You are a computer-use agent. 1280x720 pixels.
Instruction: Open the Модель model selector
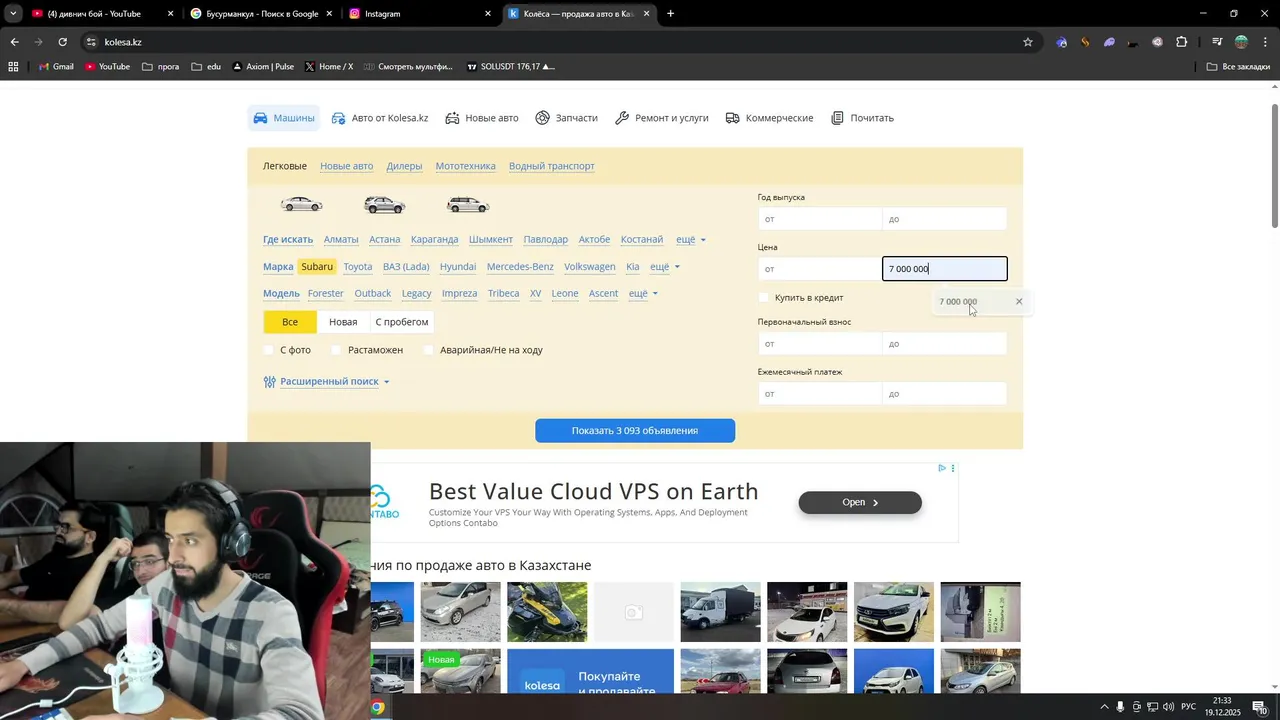point(281,294)
